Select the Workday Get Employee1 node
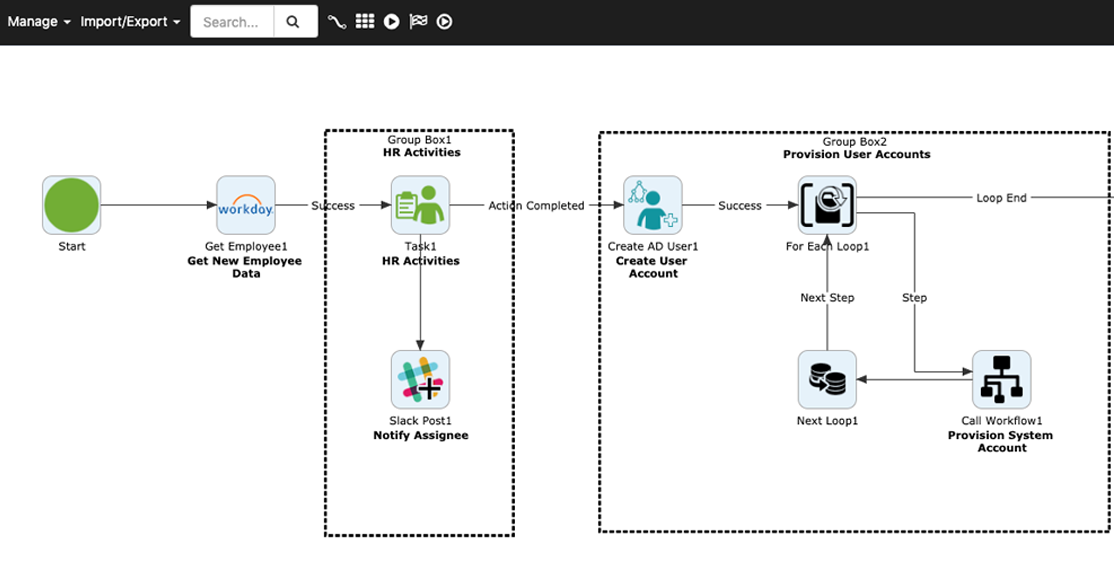The height and width of the screenshot is (564, 1114). (246, 205)
